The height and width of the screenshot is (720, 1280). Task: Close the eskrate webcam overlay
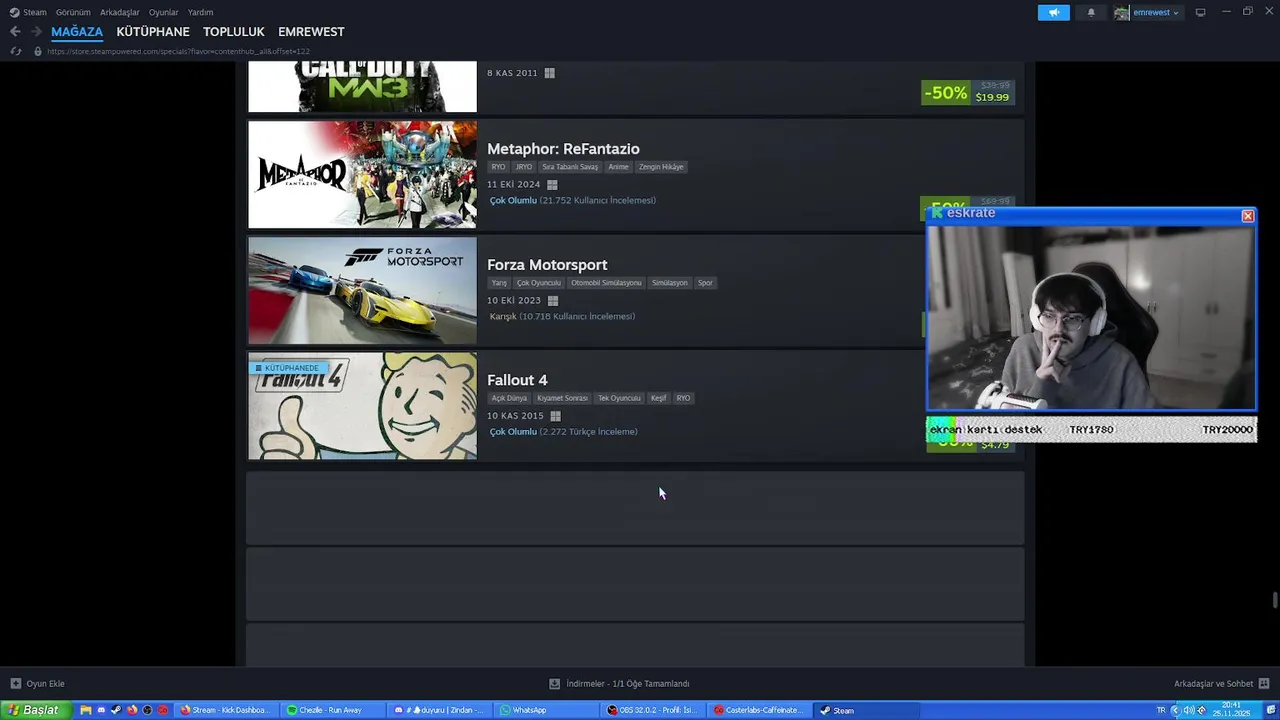(x=1247, y=216)
